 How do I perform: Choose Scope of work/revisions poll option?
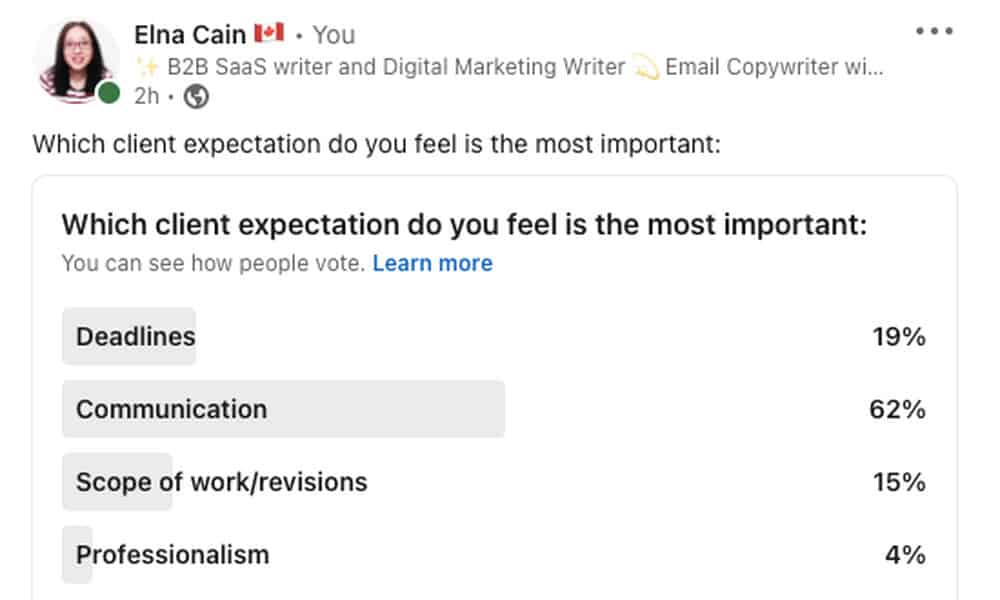pyautogui.click(x=221, y=482)
